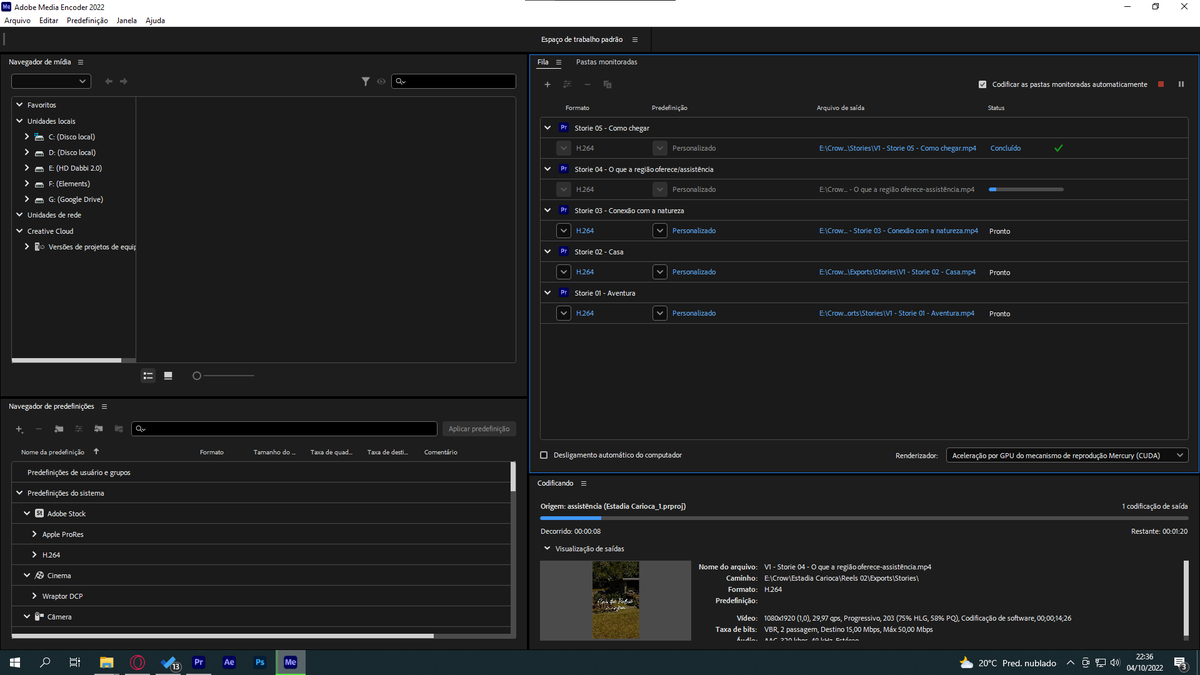Image resolution: width=1200 pixels, height=675 pixels.
Task: Click the Storie 04 encoding progress bar
Action: [1026, 189]
